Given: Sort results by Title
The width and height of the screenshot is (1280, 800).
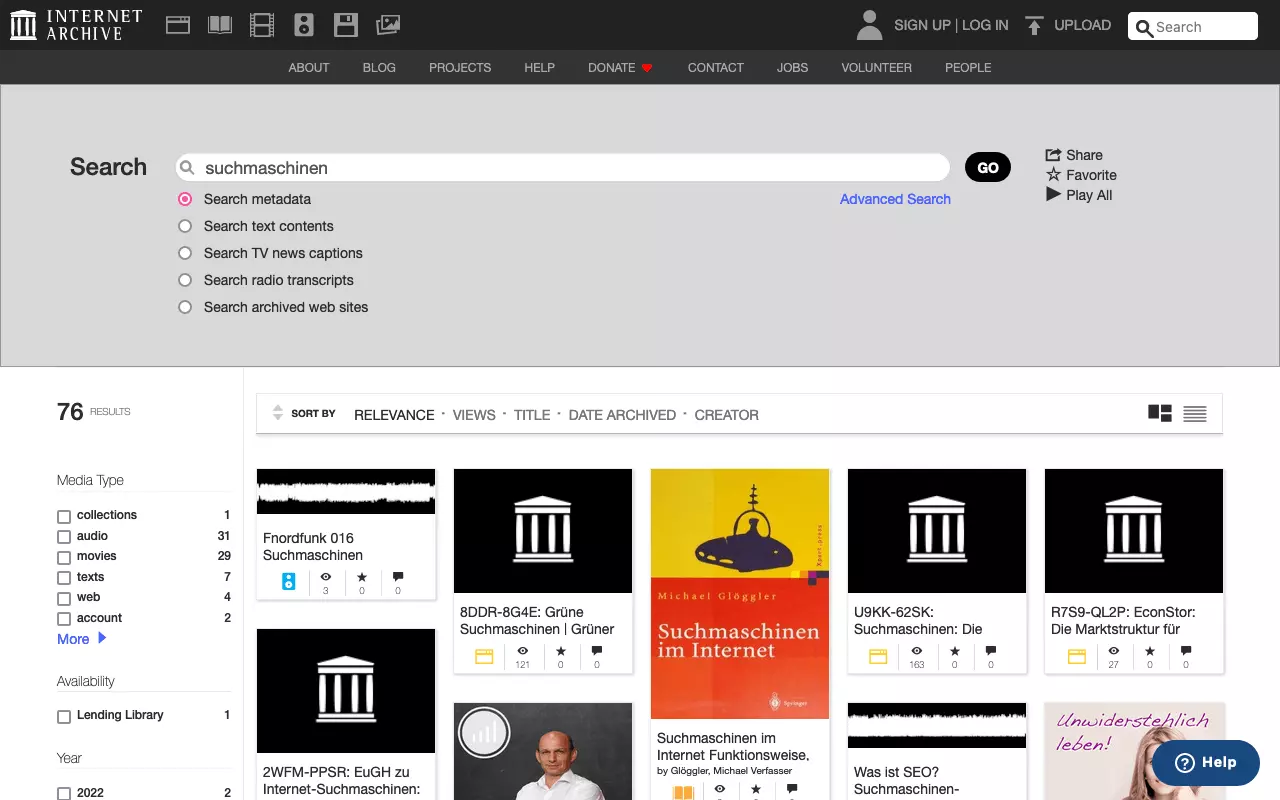Looking at the screenshot, I should click(x=532, y=415).
